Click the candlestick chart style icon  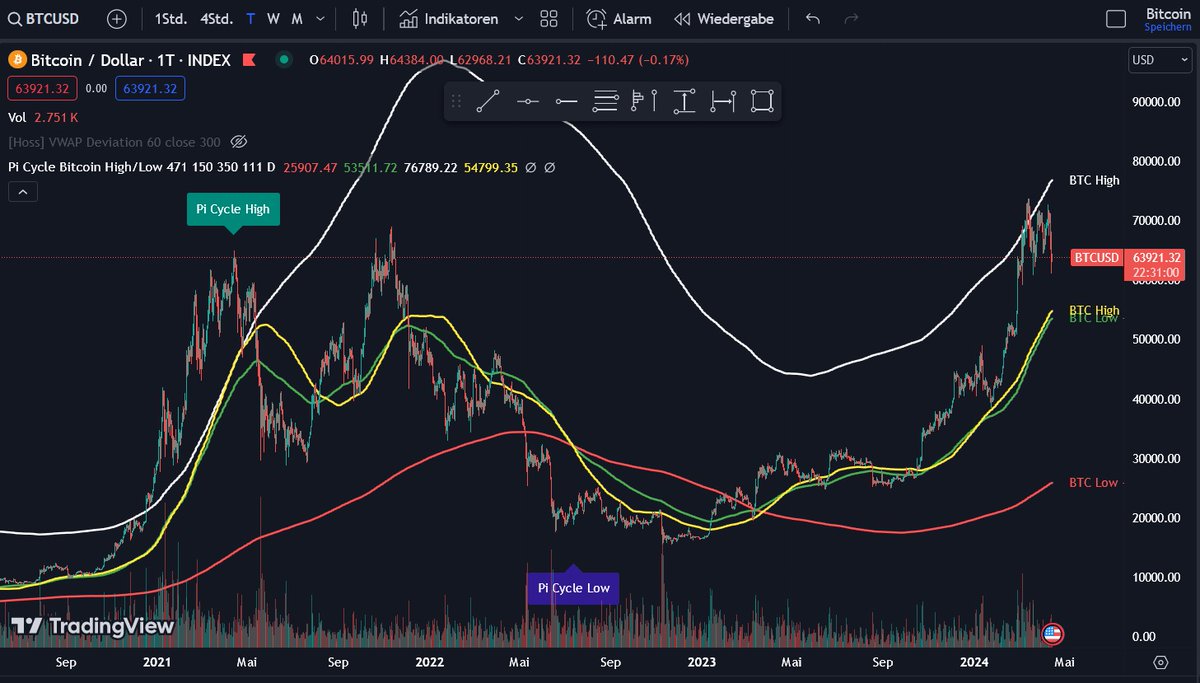[x=359, y=18]
